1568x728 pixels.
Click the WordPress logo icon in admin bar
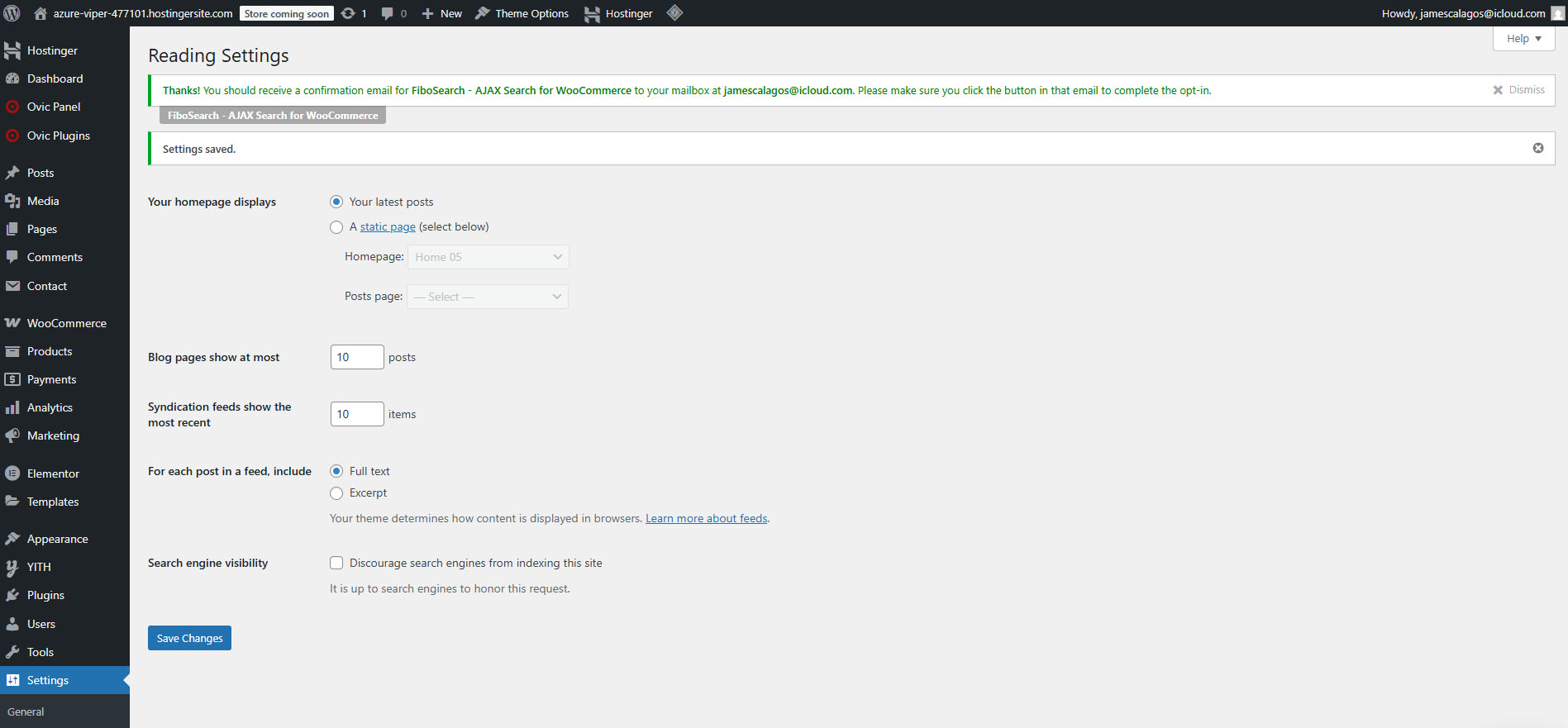[x=12, y=13]
